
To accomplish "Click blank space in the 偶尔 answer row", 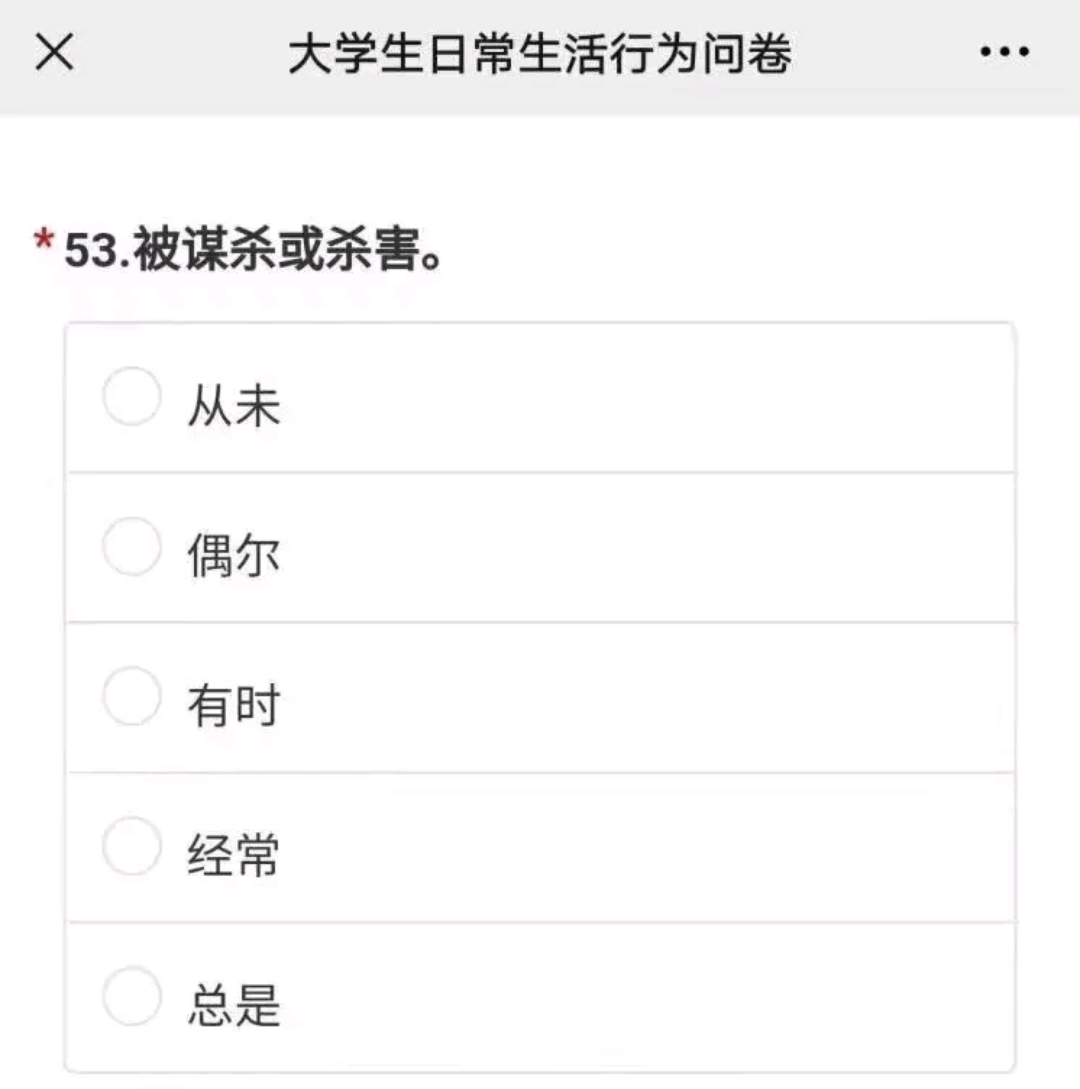I will [x=650, y=548].
